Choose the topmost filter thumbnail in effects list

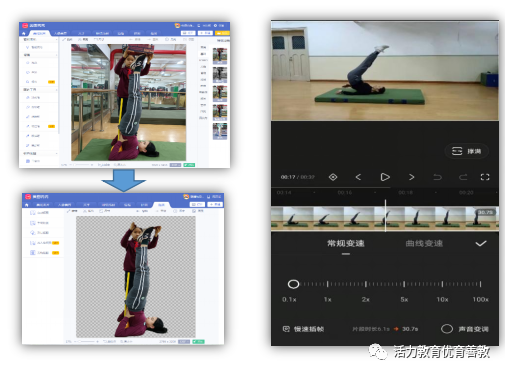tap(220, 56)
